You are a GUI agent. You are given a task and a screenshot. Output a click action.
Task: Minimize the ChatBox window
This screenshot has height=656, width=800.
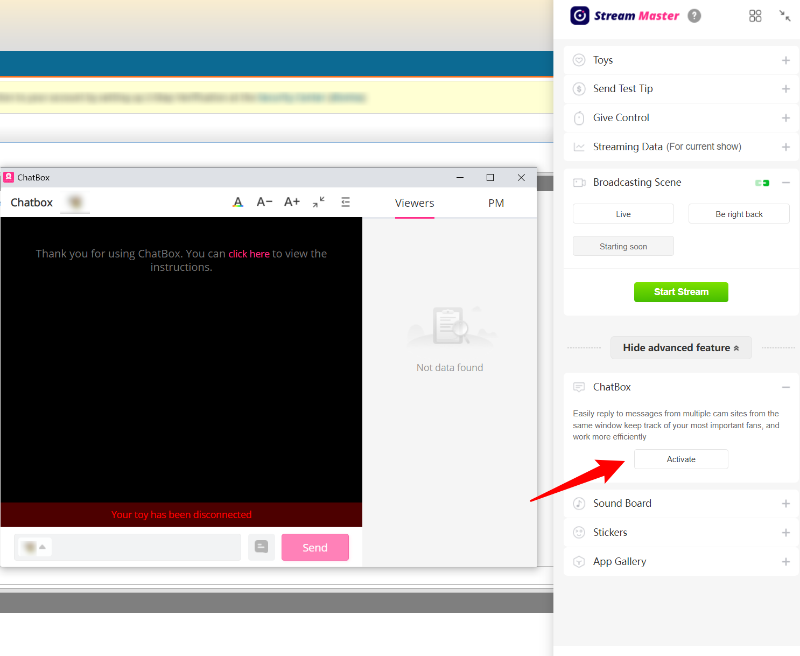point(460,178)
